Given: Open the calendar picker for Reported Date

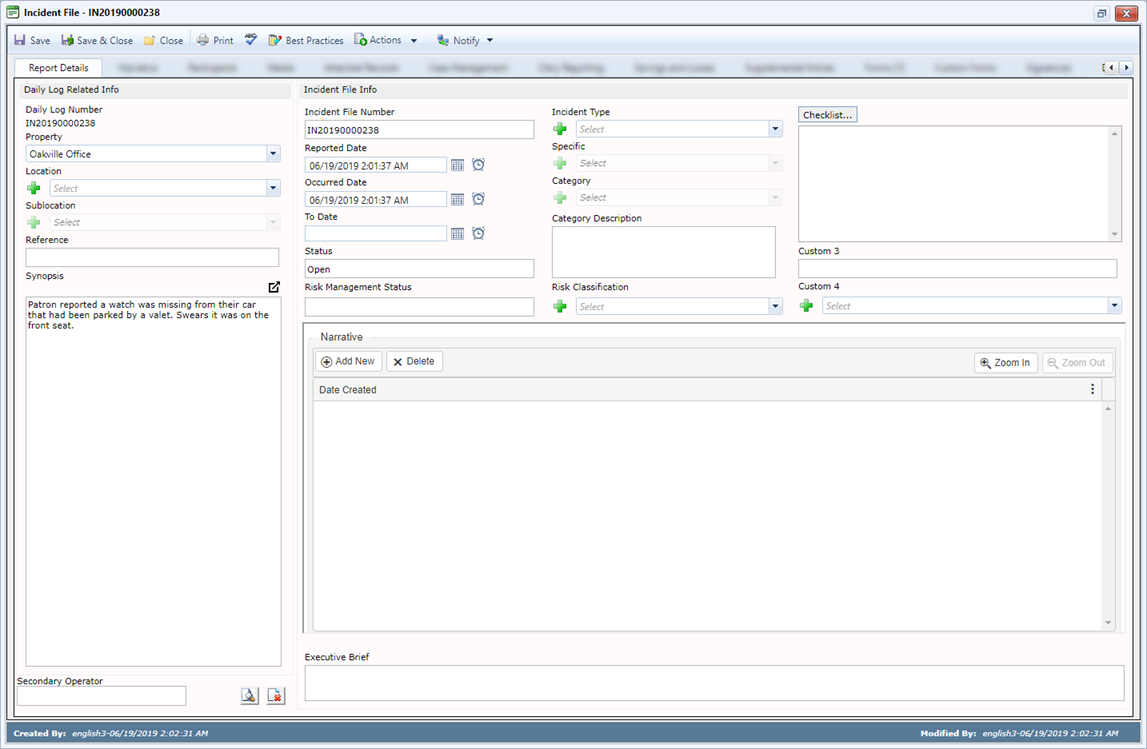Looking at the screenshot, I should click(x=457, y=165).
